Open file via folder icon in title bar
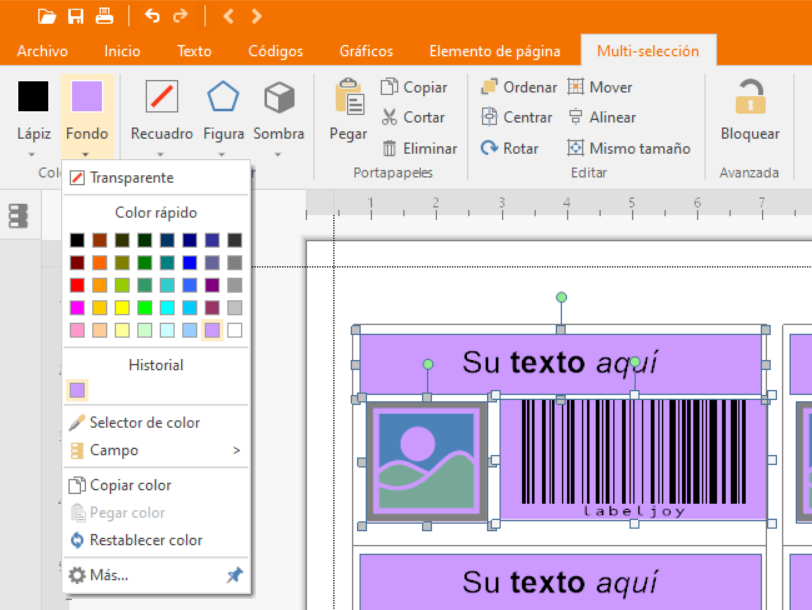812x610 pixels. [x=47, y=17]
